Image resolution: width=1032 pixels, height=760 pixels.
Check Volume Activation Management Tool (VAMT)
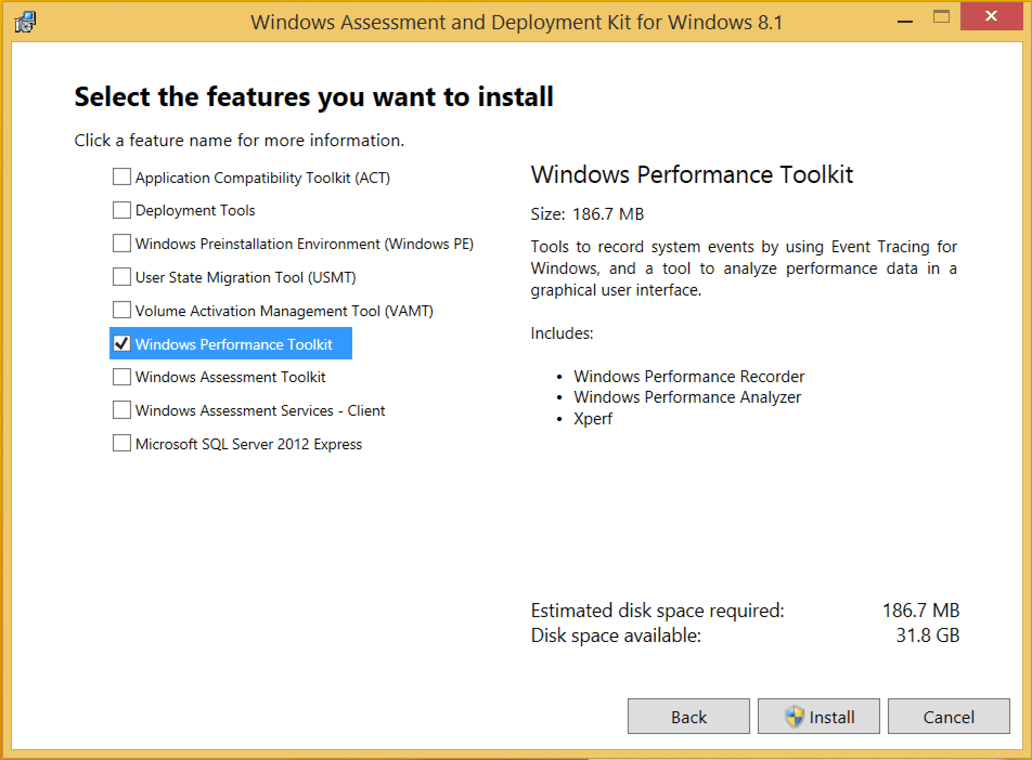[121, 310]
